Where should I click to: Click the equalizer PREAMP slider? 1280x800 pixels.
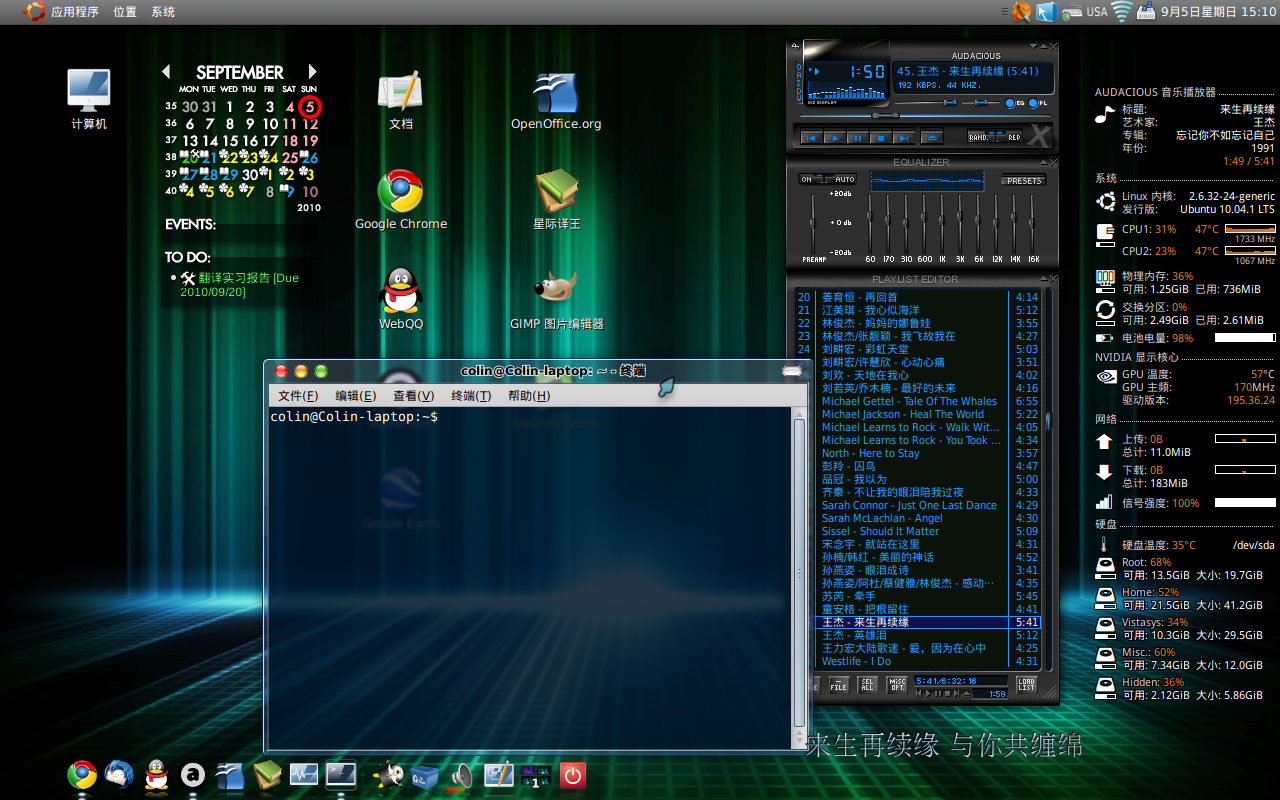pos(813,223)
